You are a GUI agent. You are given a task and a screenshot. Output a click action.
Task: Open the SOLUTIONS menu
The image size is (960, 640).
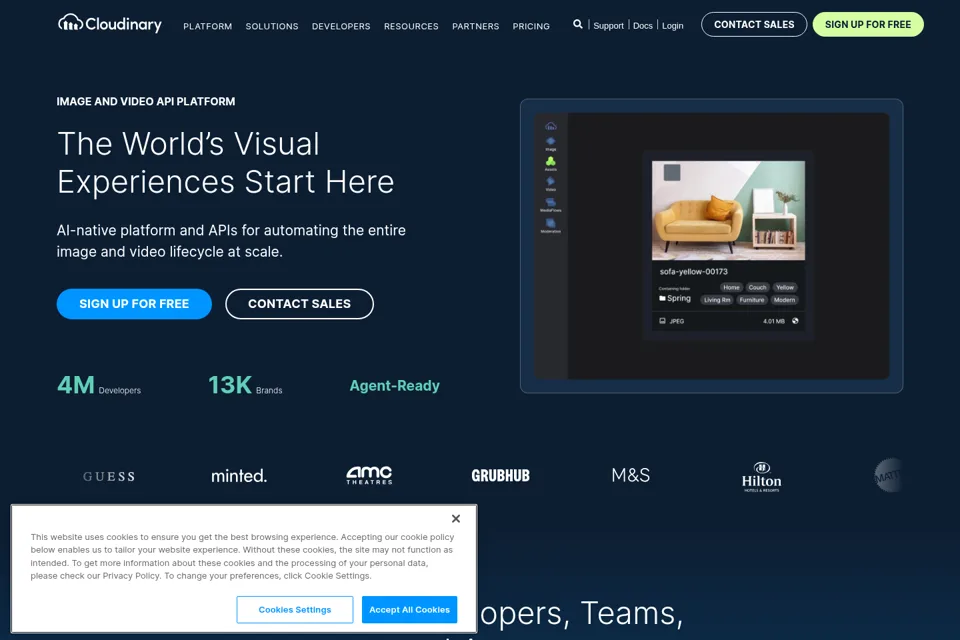pos(272,26)
